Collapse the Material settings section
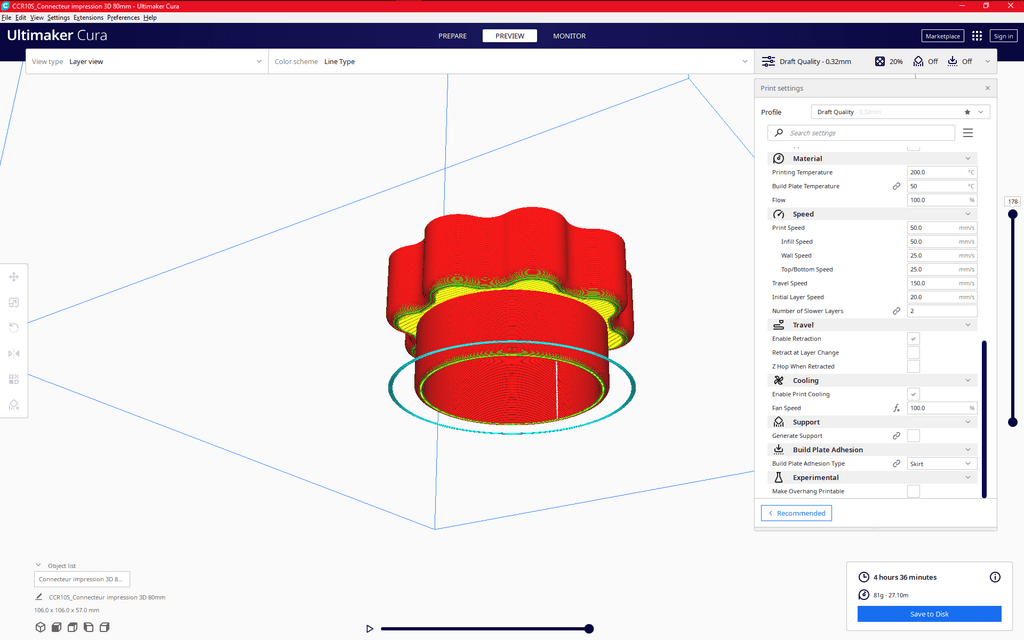The height and width of the screenshot is (640, 1024). tap(872, 159)
